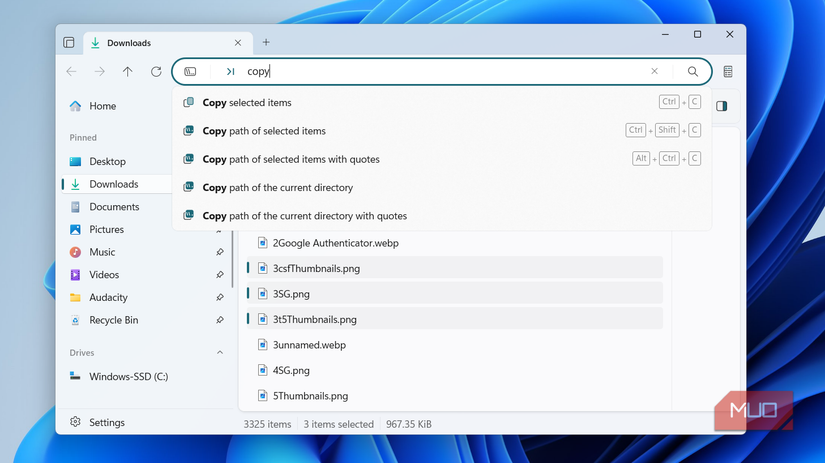
Task: Run 'Copy selected items' command
Action: coord(247,103)
